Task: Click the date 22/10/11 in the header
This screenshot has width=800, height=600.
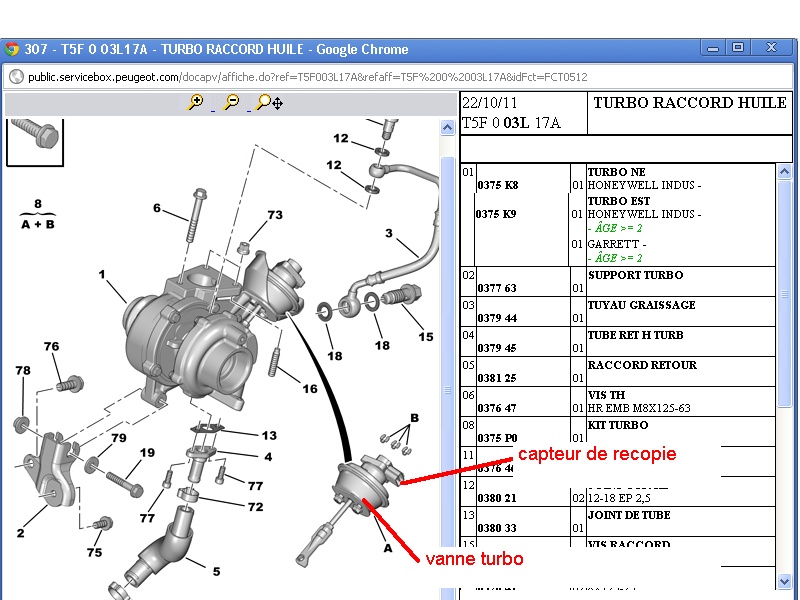Action: (490, 103)
